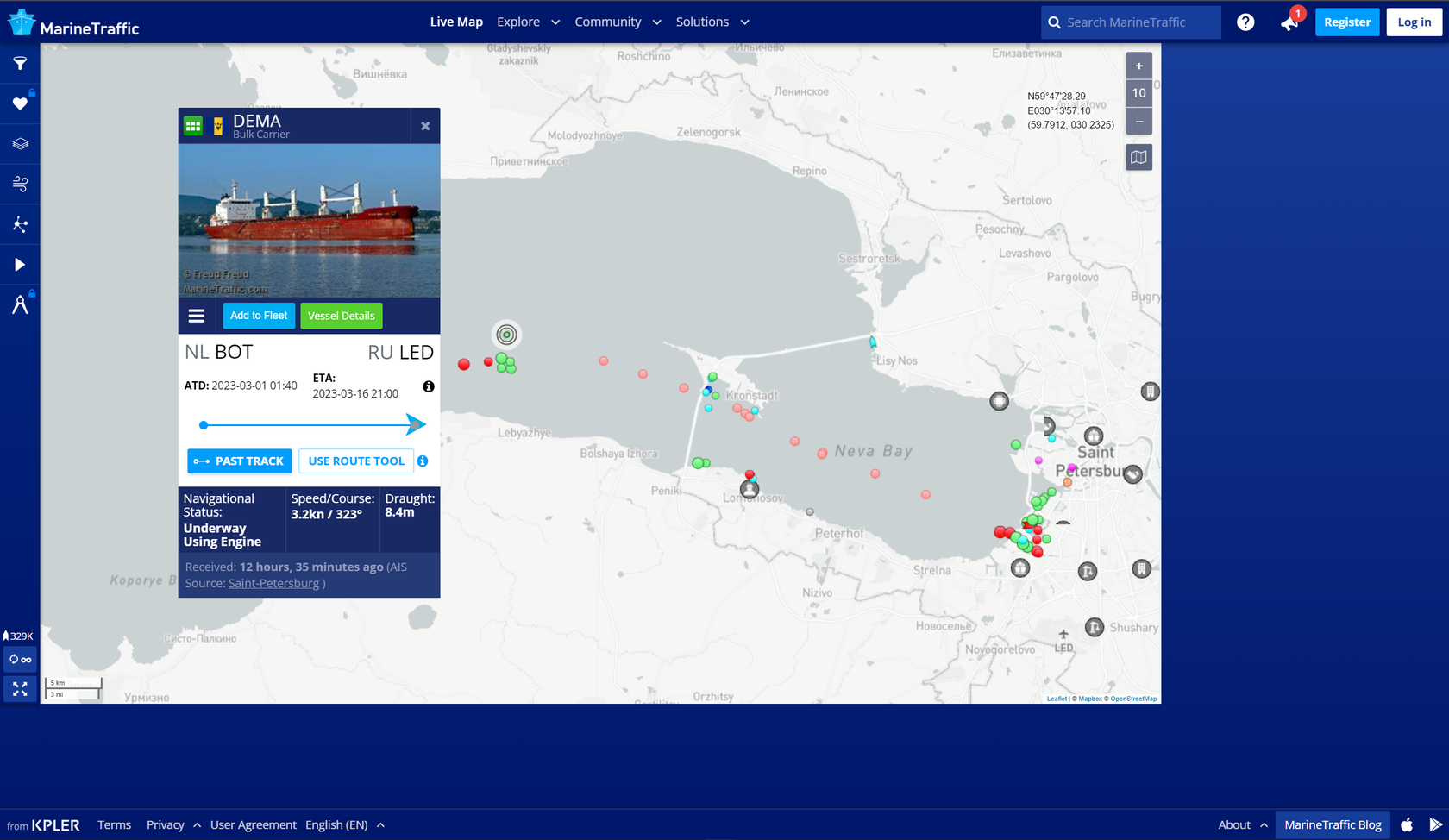The height and width of the screenshot is (840, 1449).
Task: Expand the About footer menu
Action: coord(1243,824)
